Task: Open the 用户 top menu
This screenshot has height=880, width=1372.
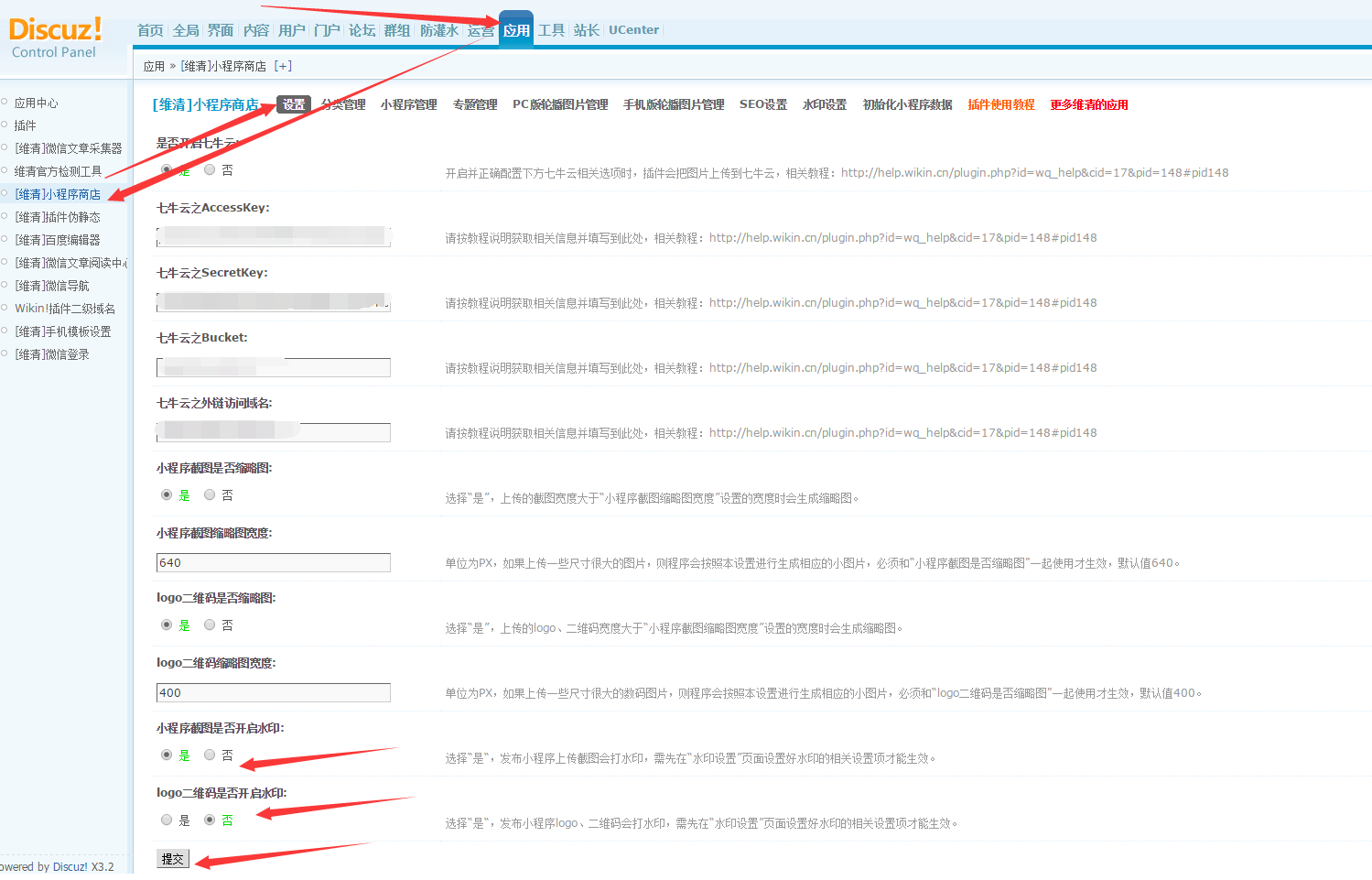Action: tap(291, 30)
